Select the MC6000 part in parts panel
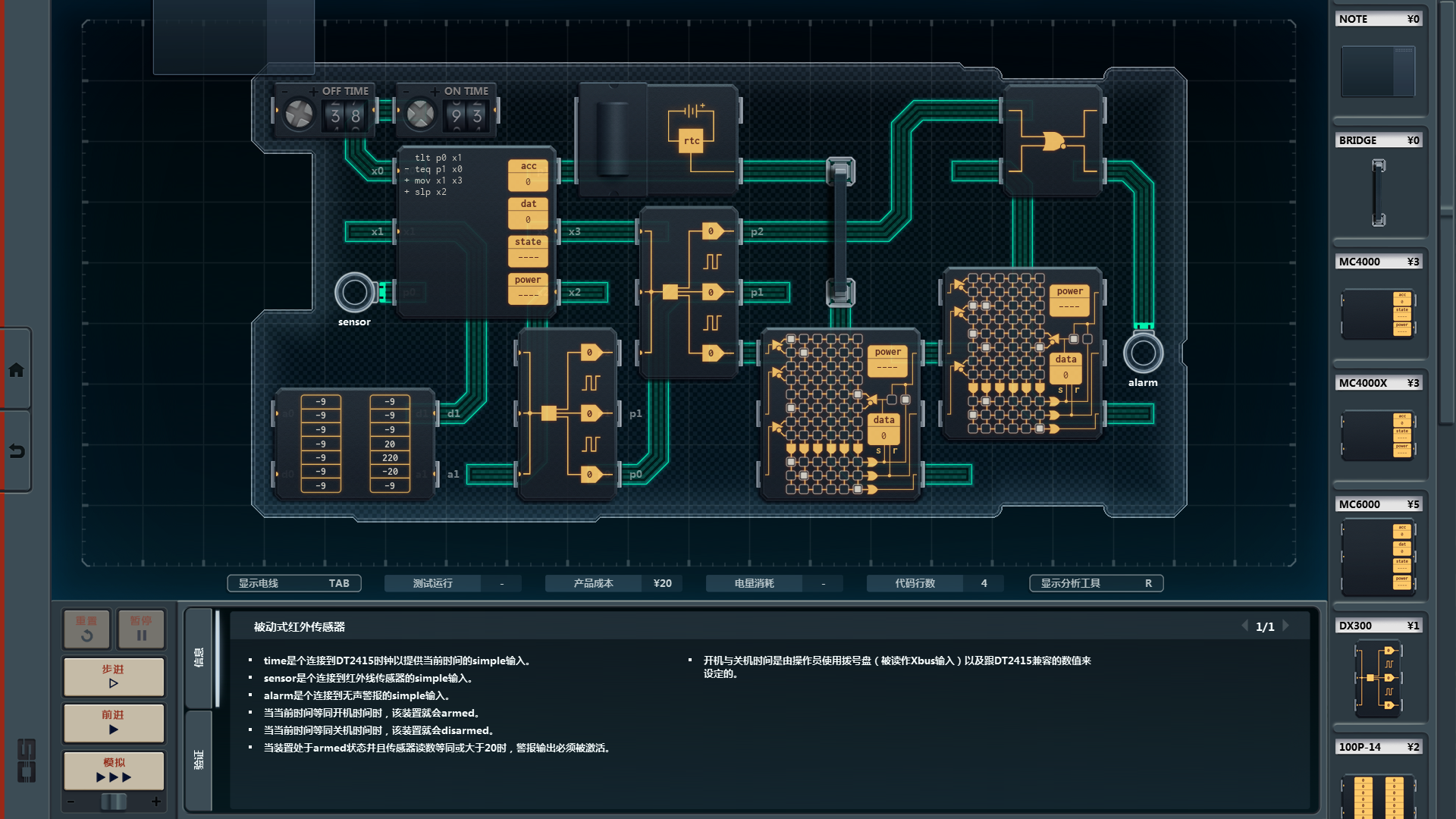Viewport: 1456px width, 819px height. 1378,557
